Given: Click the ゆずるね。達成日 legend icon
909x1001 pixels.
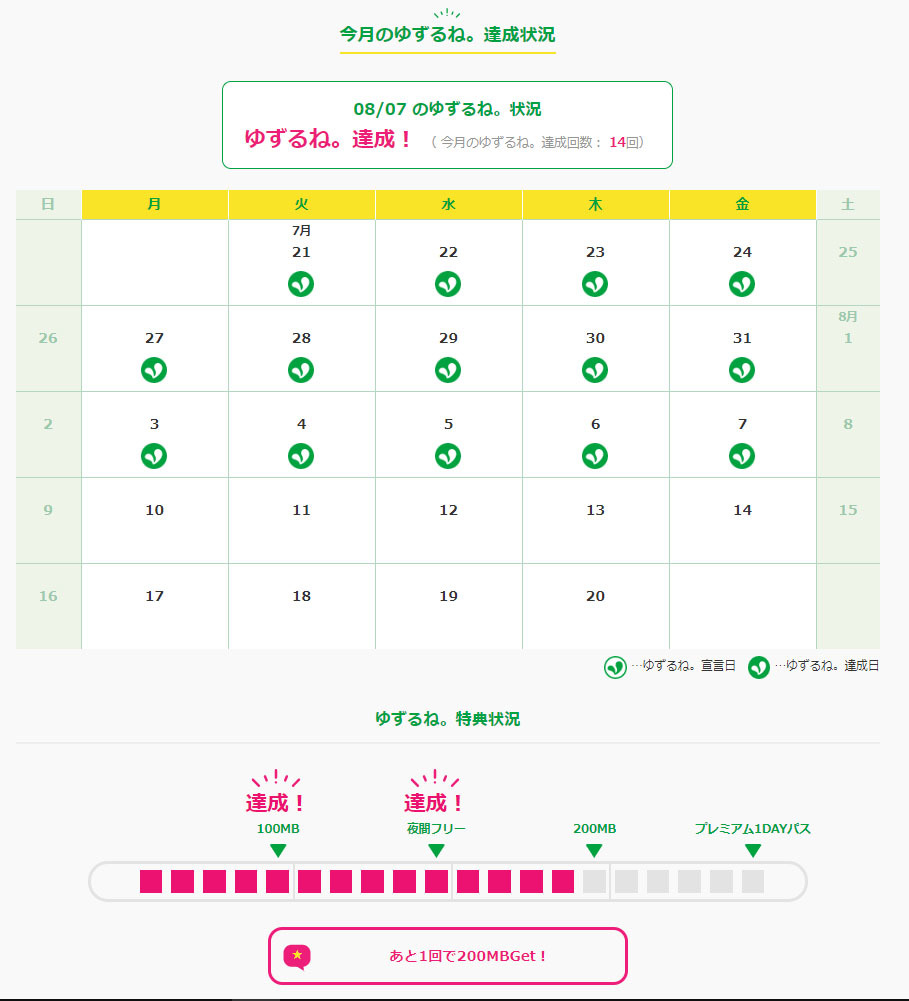Looking at the screenshot, I should 759,667.
